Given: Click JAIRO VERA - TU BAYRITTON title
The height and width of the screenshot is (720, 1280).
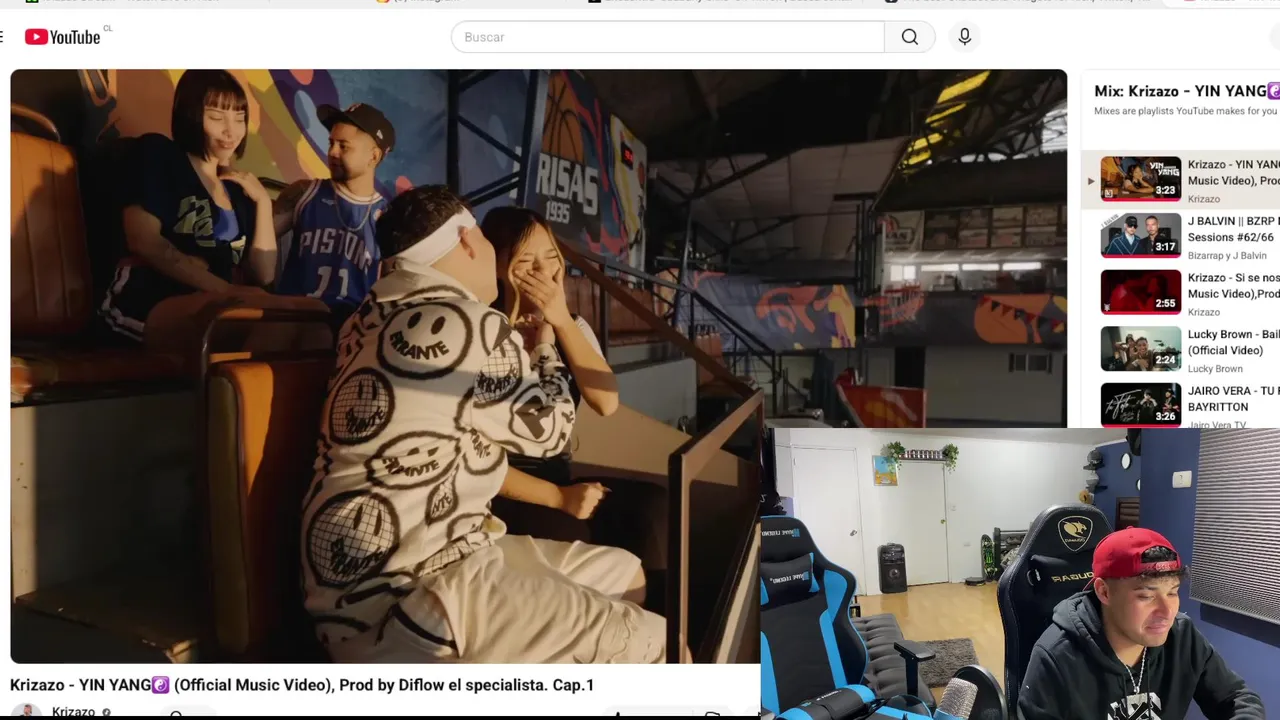Looking at the screenshot, I should (x=1233, y=398).
